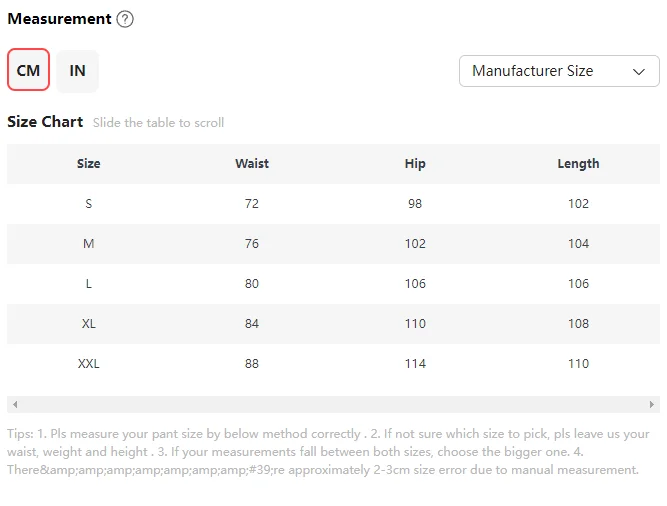This screenshot has width=667, height=506.
Task: Open the Manufacturer Size dropdown
Action: click(559, 71)
